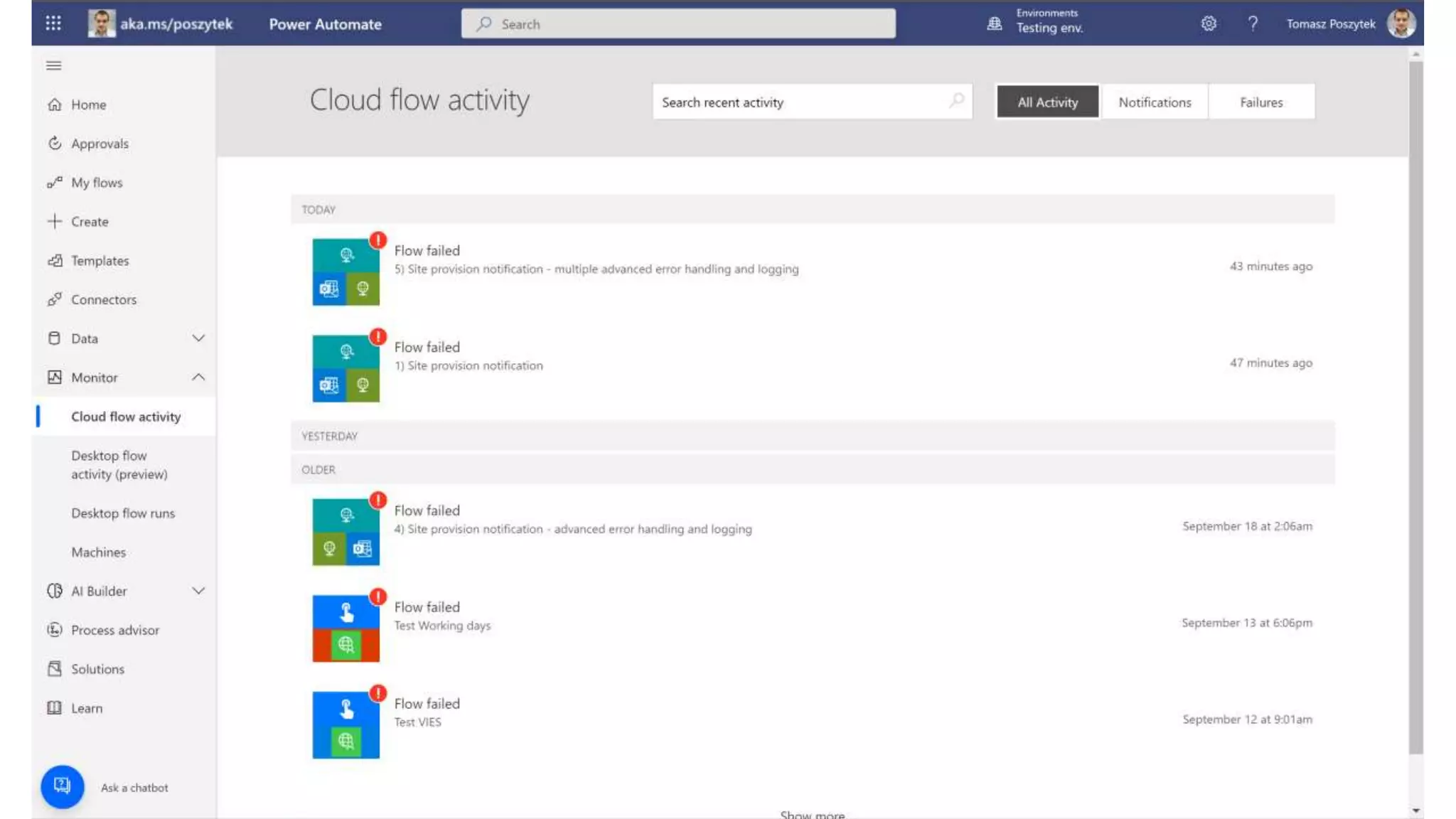
Task: Open the app launcher waffle icon
Action: click(53, 23)
